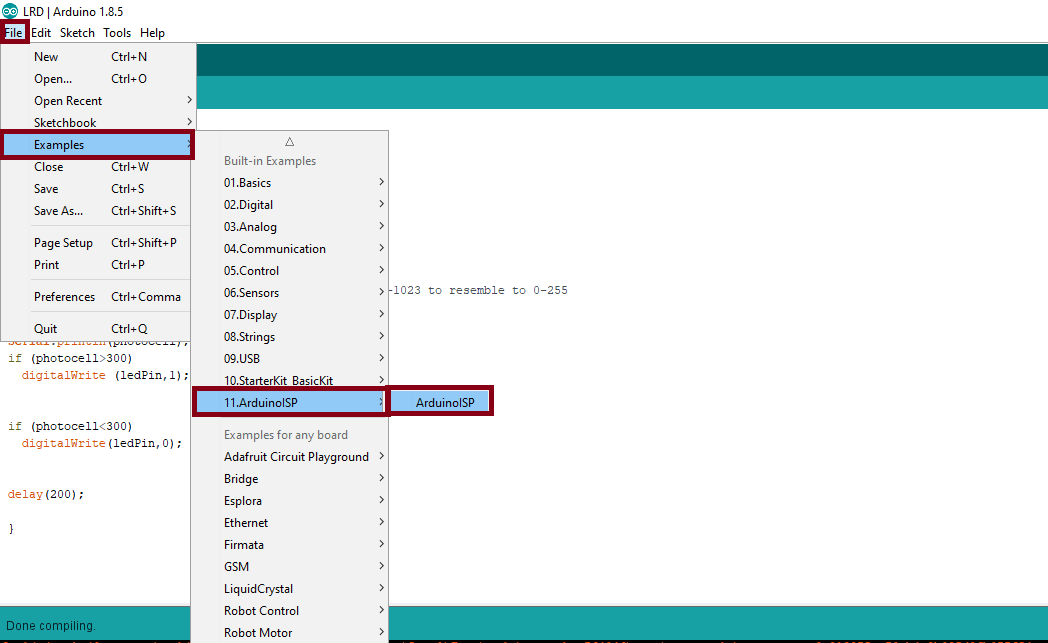1048x643 pixels.
Task: Expand Adafruit Circuit Playground examples
Action: click(x=290, y=457)
